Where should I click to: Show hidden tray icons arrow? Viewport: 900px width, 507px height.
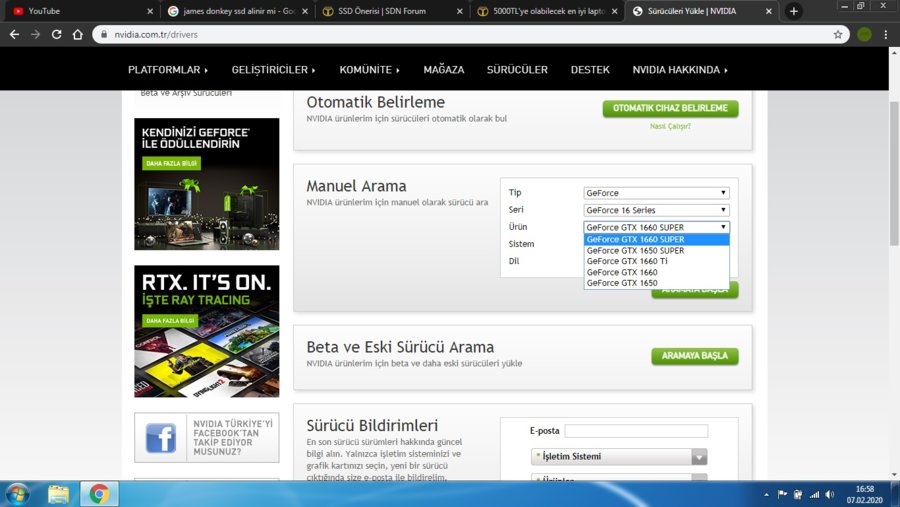pyautogui.click(x=766, y=494)
